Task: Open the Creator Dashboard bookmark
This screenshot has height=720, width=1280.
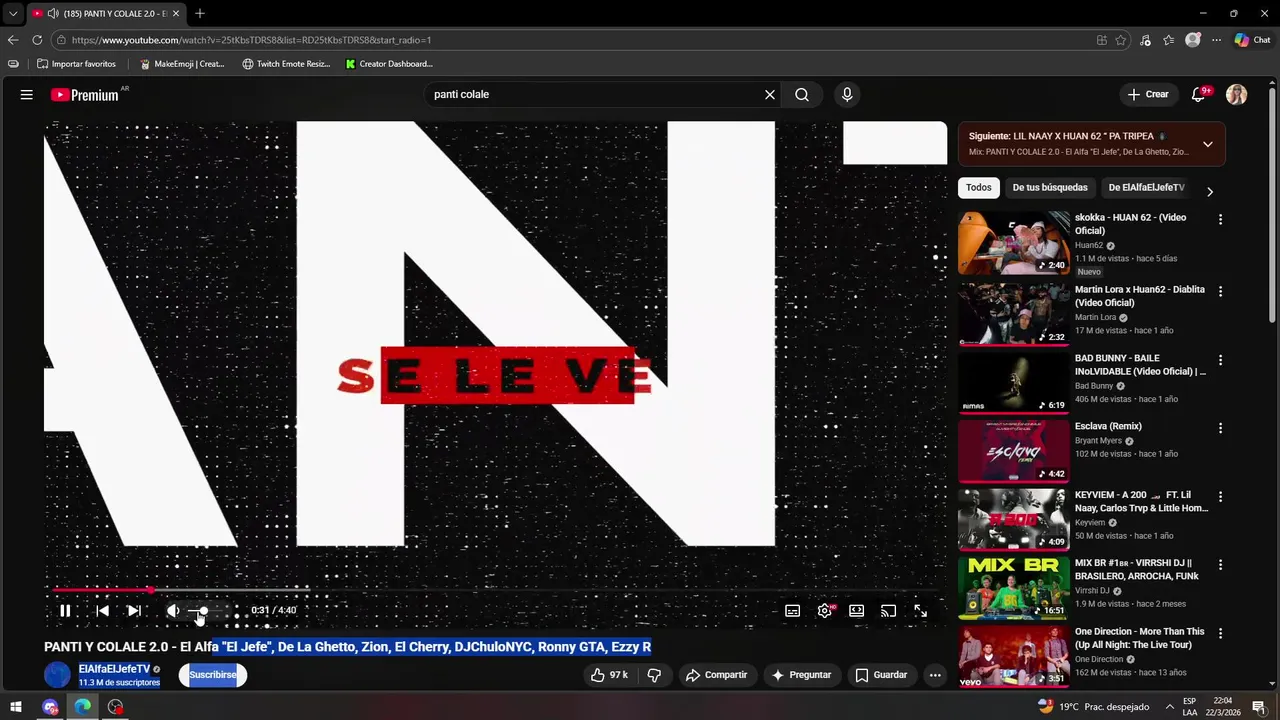Action: pos(389,64)
